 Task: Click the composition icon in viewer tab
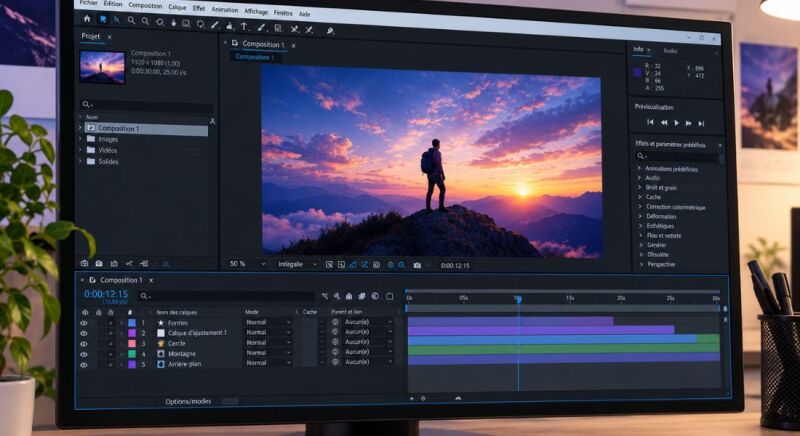point(235,43)
